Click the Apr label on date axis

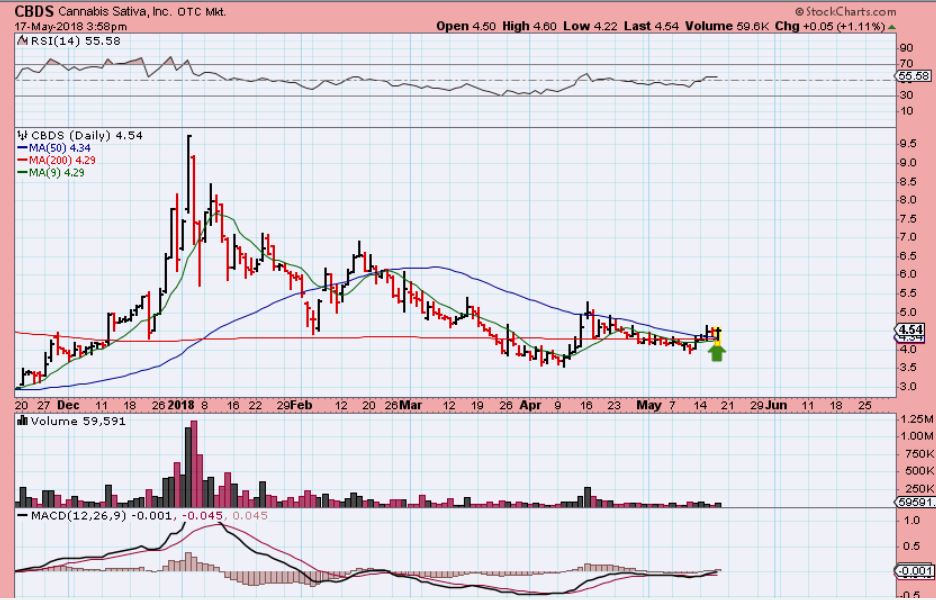[530, 405]
